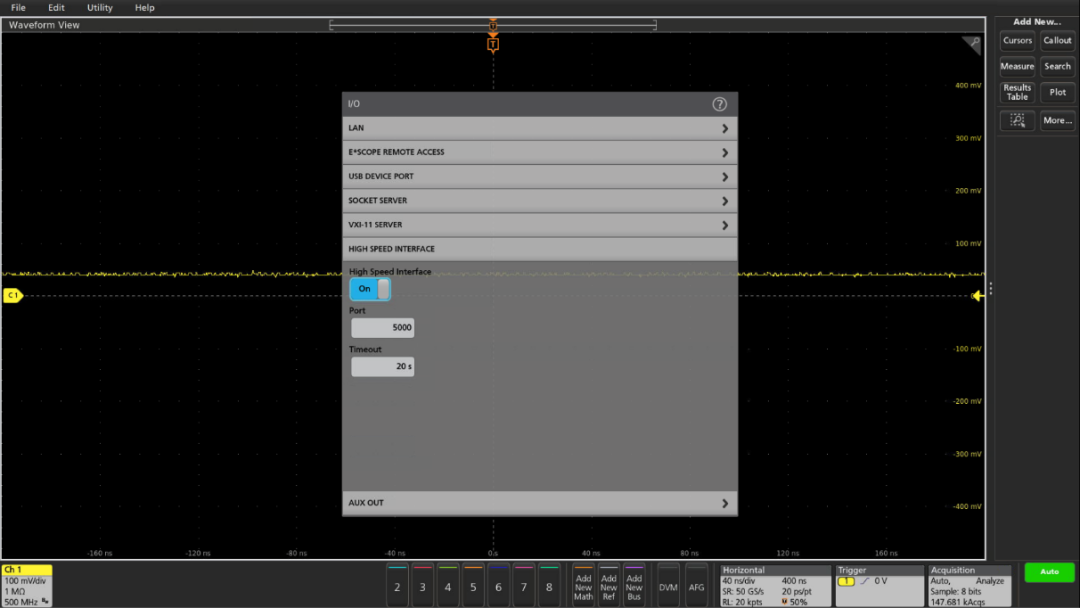
Task: Click the Port number input field
Action: 382,328
